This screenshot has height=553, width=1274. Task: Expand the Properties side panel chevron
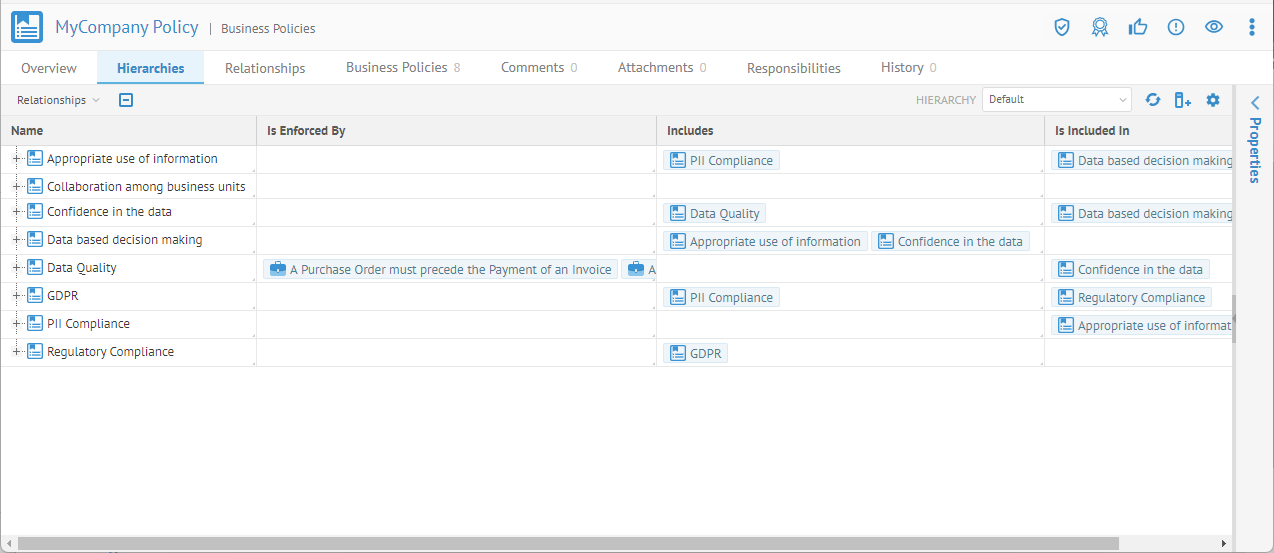click(x=1255, y=102)
